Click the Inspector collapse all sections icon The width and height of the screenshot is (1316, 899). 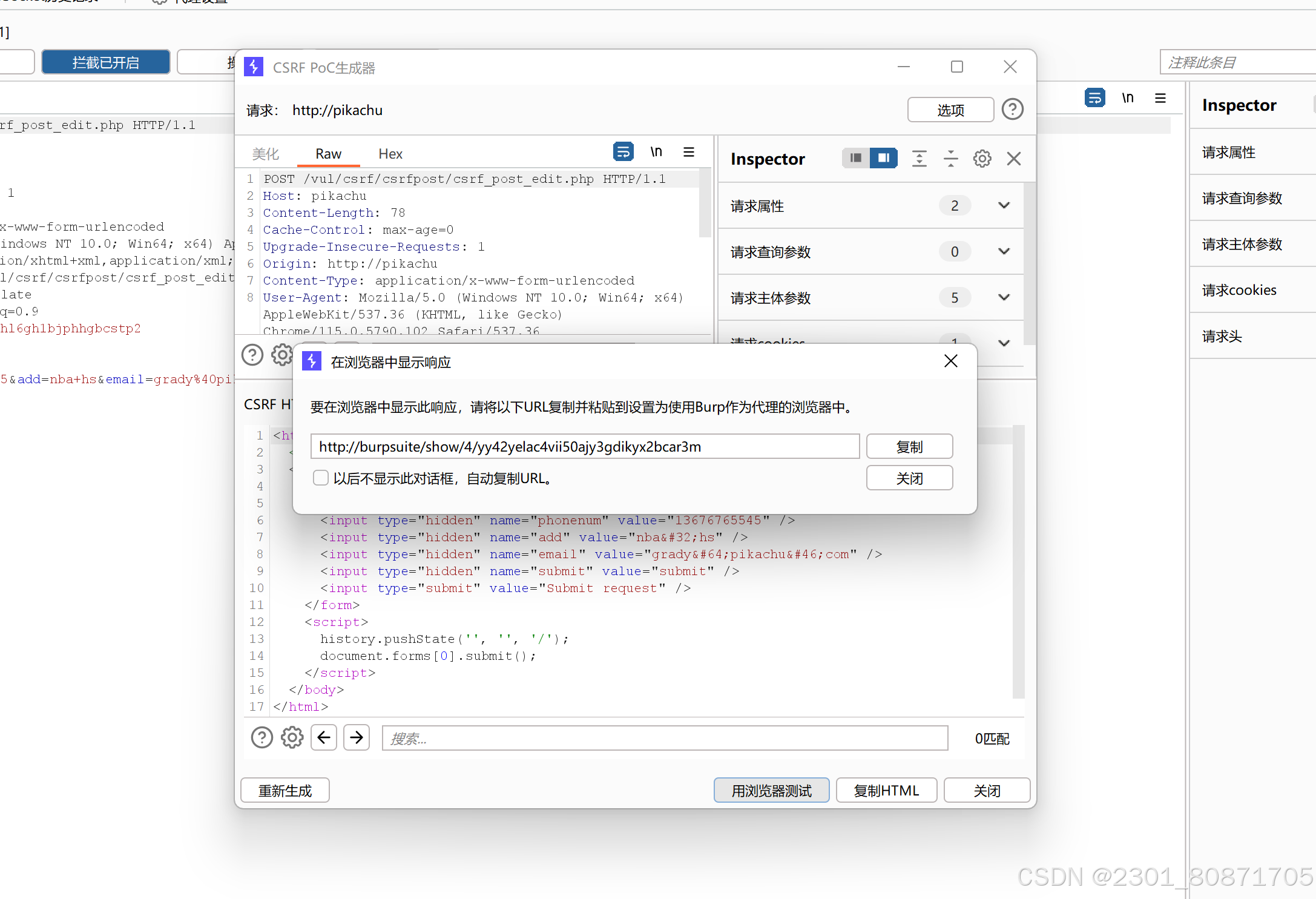click(x=950, y=159)
